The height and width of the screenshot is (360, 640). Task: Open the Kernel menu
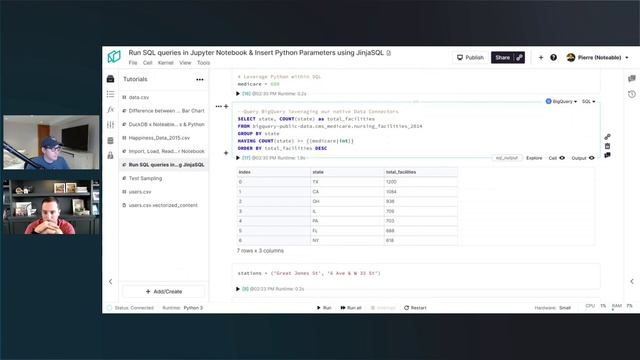click(x=166, y=63)
